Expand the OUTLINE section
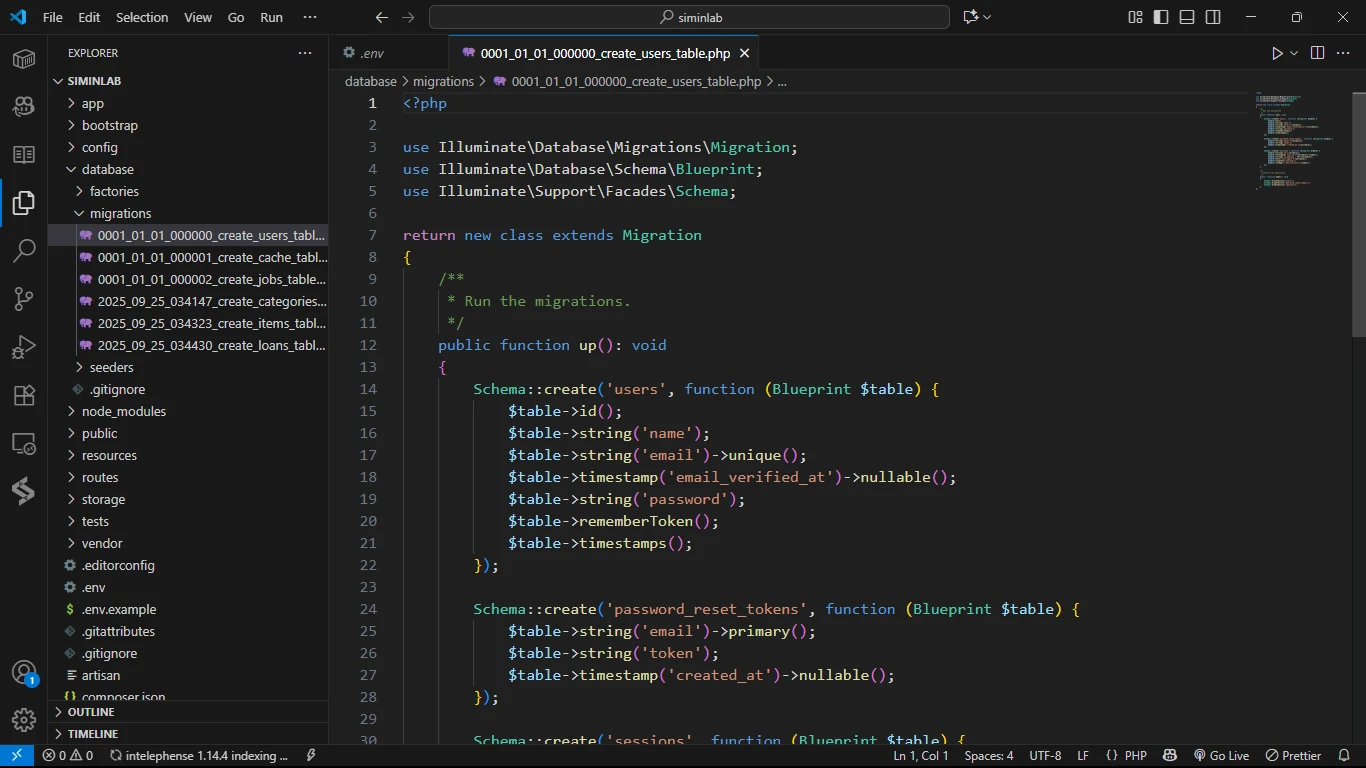The width and height of the screenshot is (1366, 768). (x=91, y=712)
